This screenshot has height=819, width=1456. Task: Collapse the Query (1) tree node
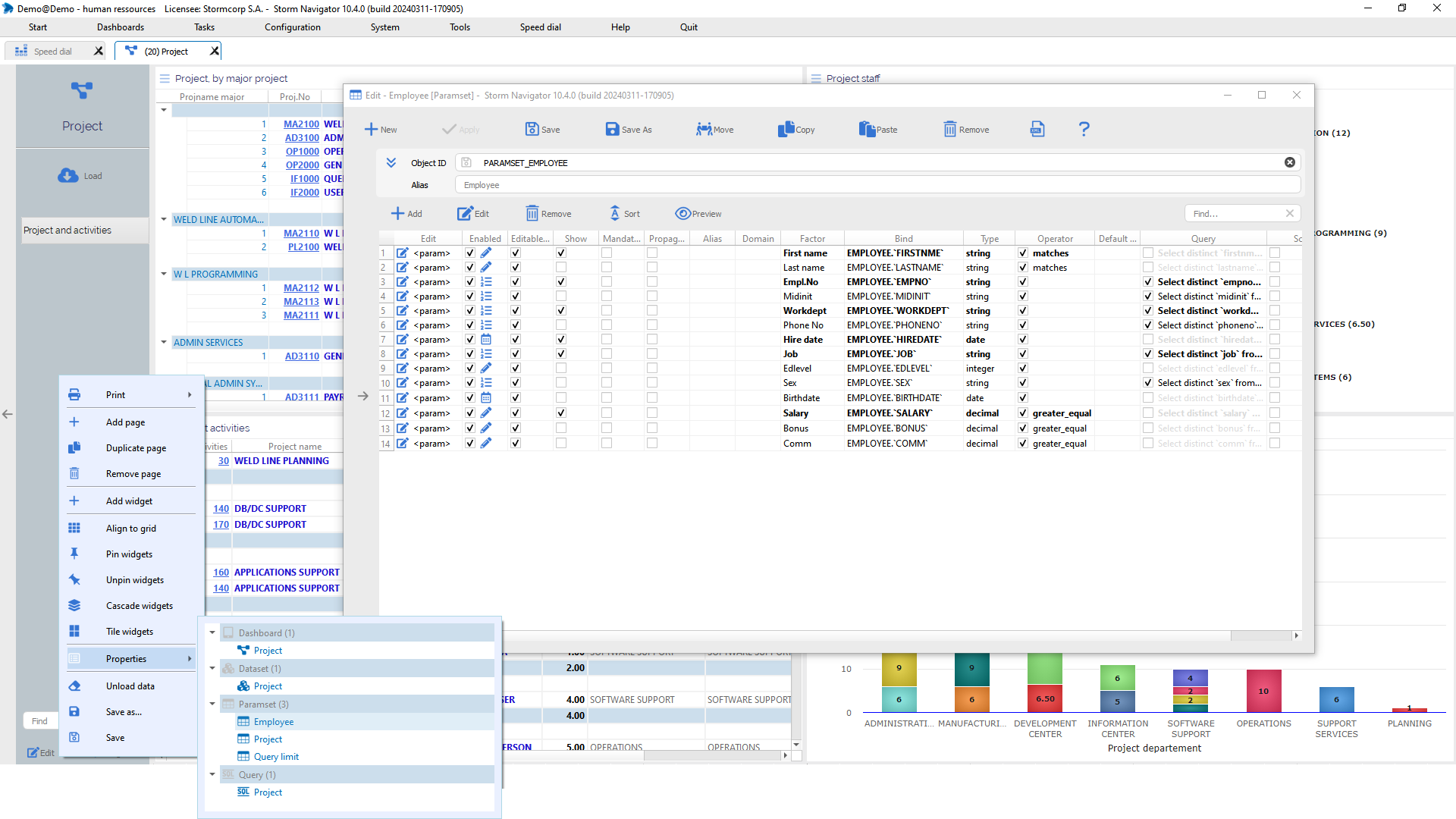[212, 774]
